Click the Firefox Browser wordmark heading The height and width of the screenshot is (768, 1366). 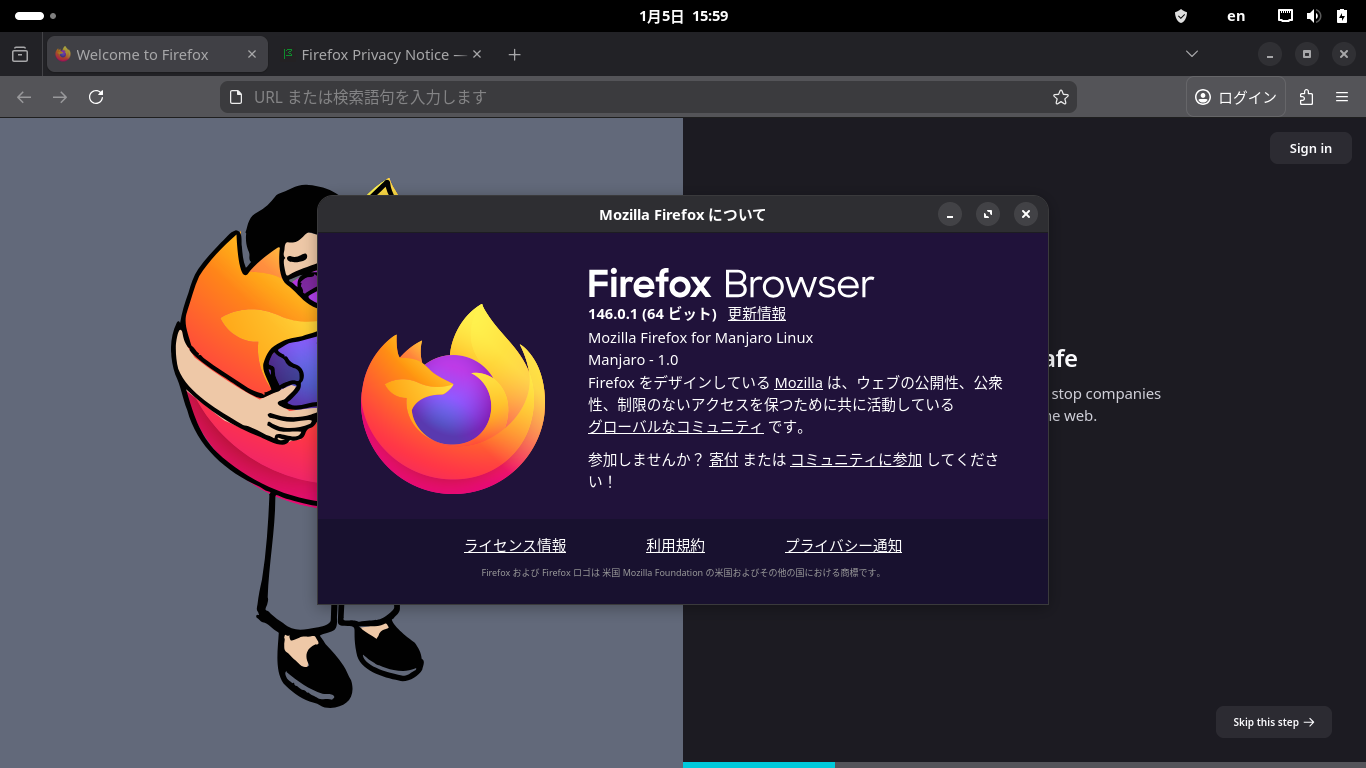click(x=731, y=284)
